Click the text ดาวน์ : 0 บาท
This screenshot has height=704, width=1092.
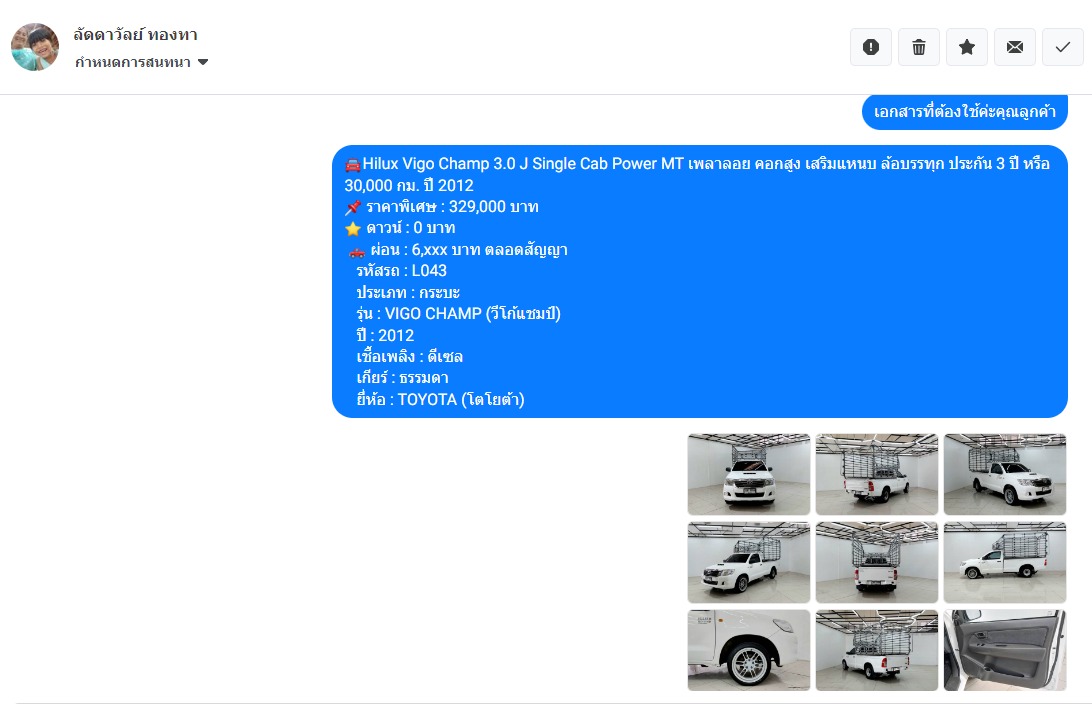click(x=410, y=228)
